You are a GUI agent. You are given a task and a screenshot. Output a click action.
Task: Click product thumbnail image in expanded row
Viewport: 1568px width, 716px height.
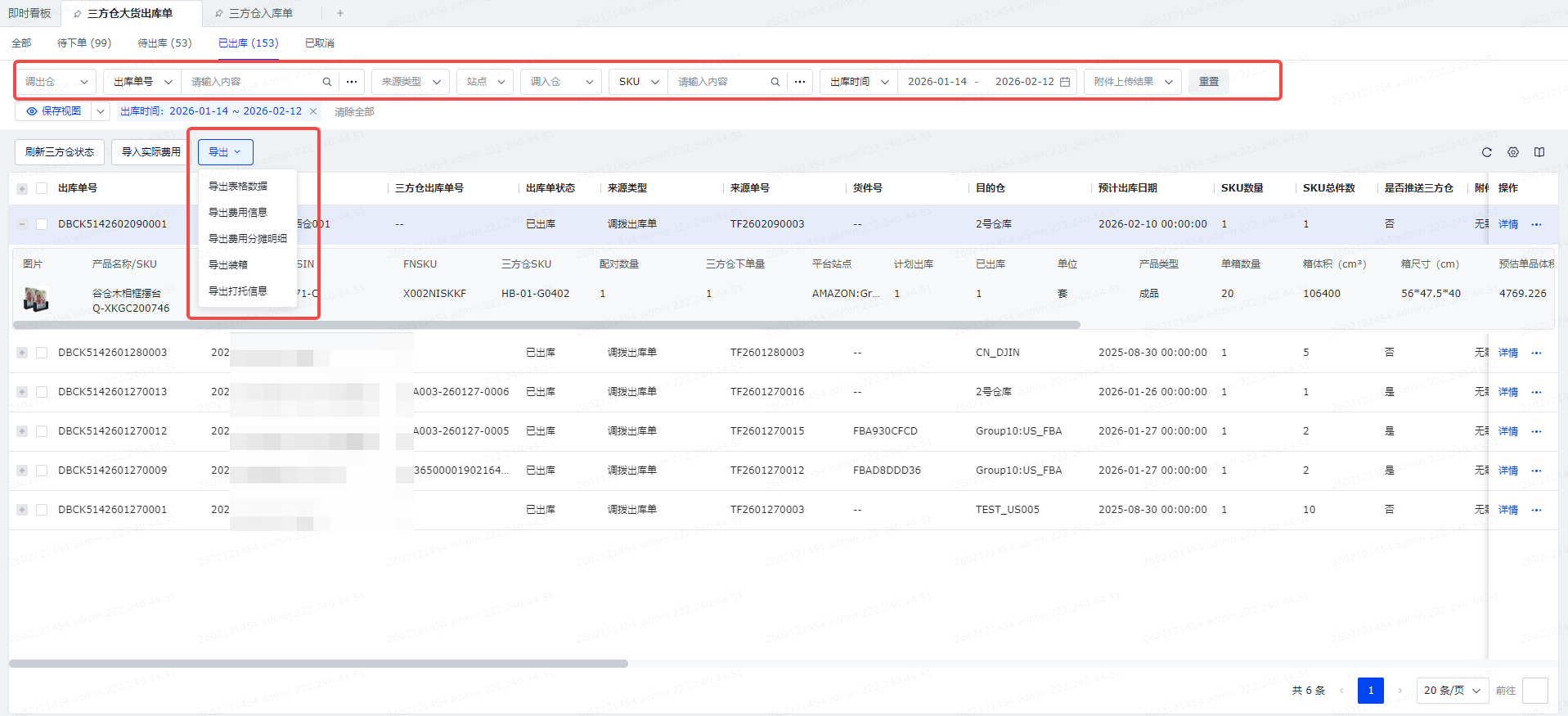(36, 299)
